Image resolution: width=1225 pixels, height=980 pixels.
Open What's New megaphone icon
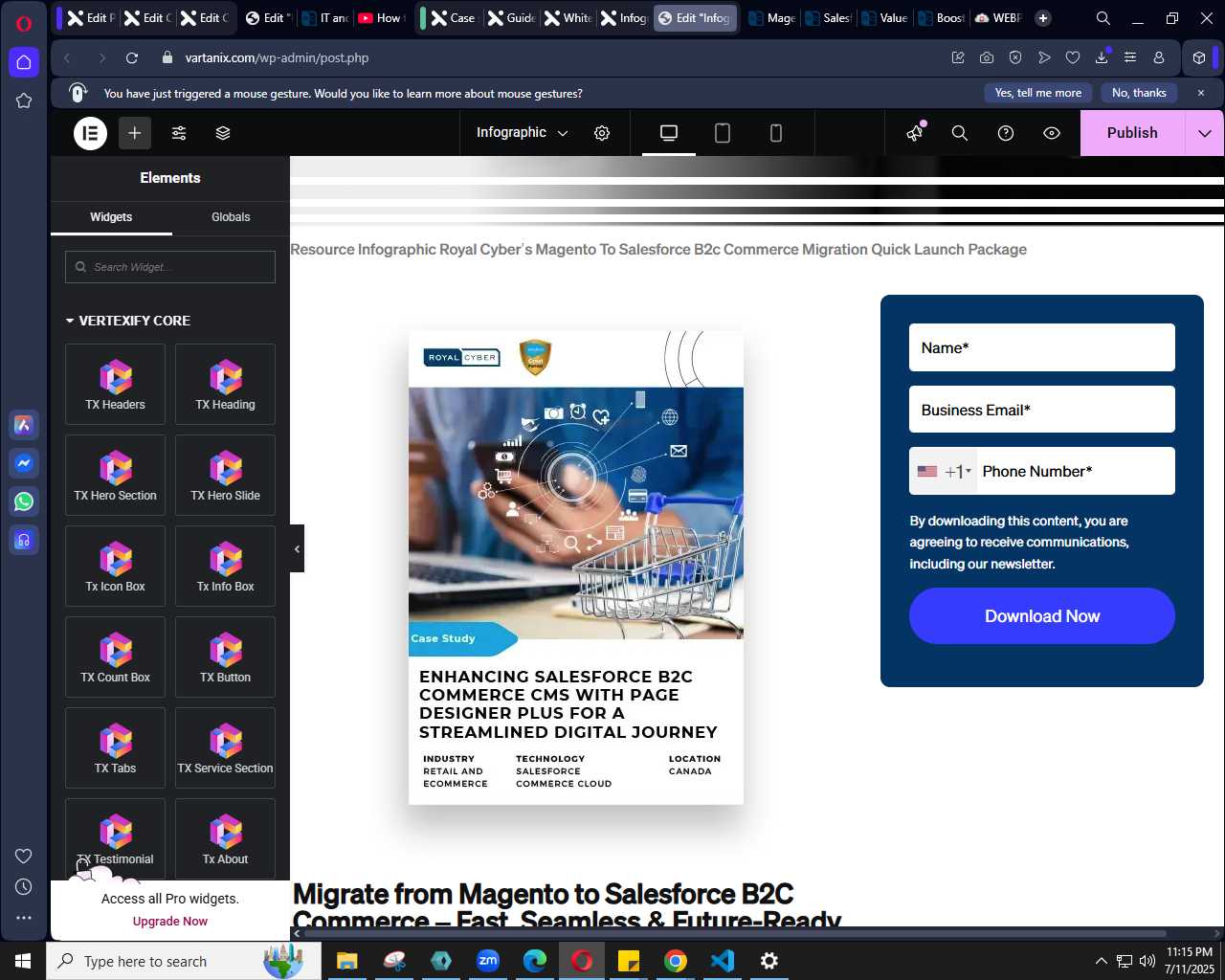click(916, 132)
